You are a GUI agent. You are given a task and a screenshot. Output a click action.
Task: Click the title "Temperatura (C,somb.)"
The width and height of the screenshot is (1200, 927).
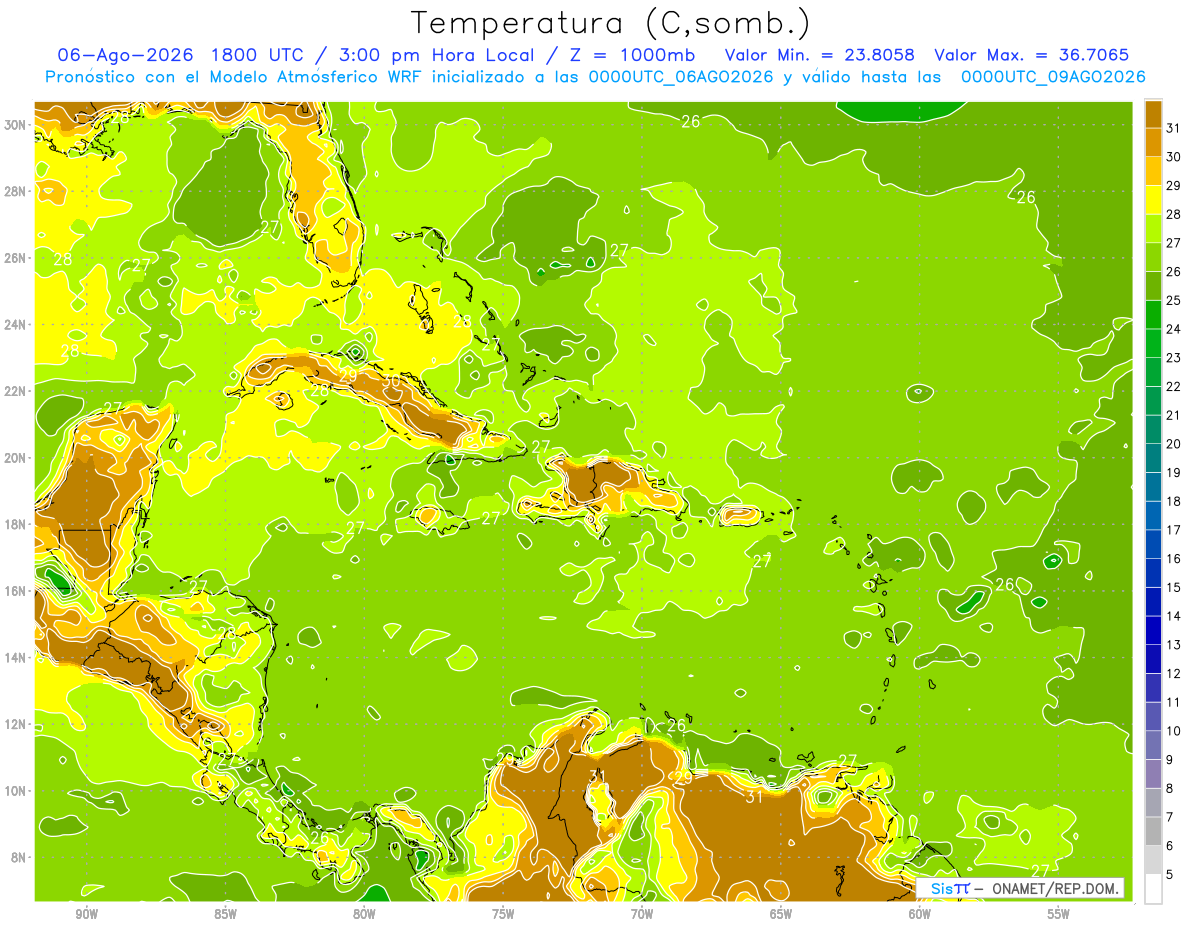click(x=611, y=23)
